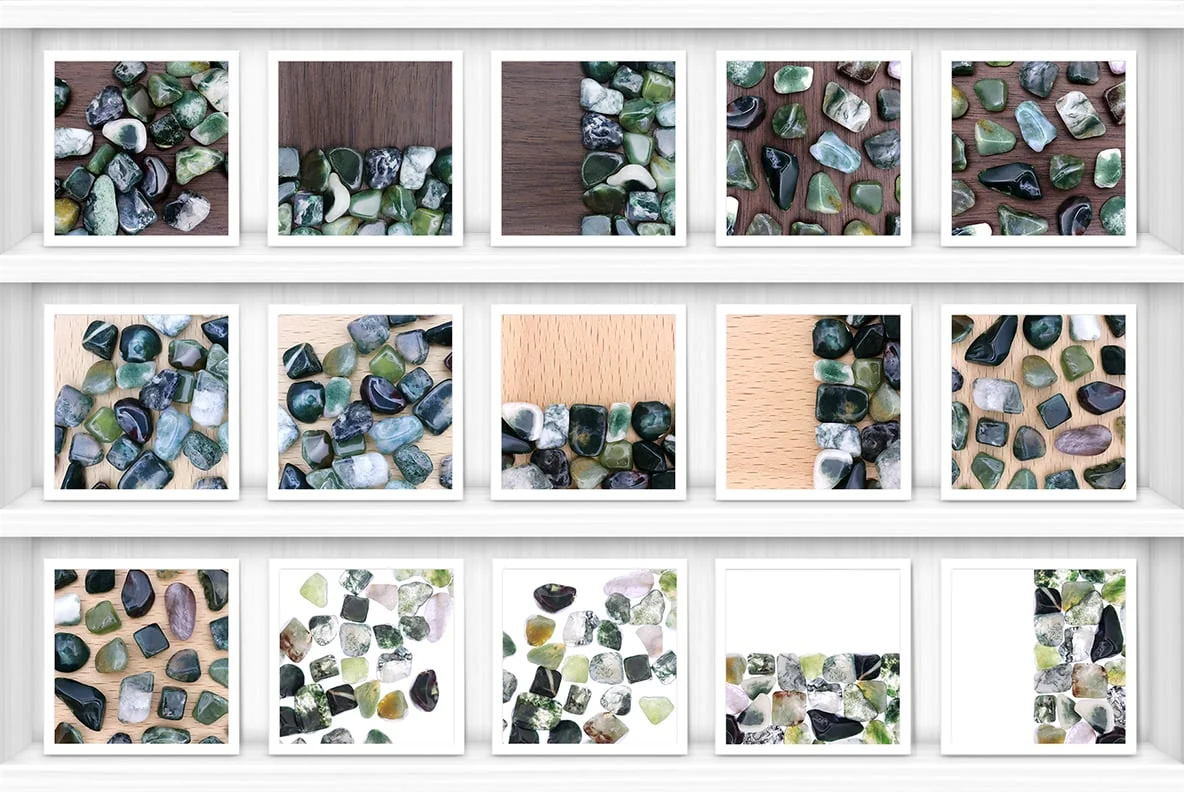Click light blue stone in fourth top thumbnail

pos(835,152)
